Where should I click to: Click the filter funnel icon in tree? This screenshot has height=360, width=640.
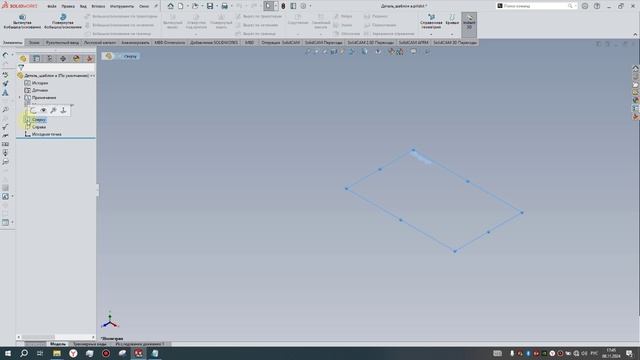(x=21, y=67)
